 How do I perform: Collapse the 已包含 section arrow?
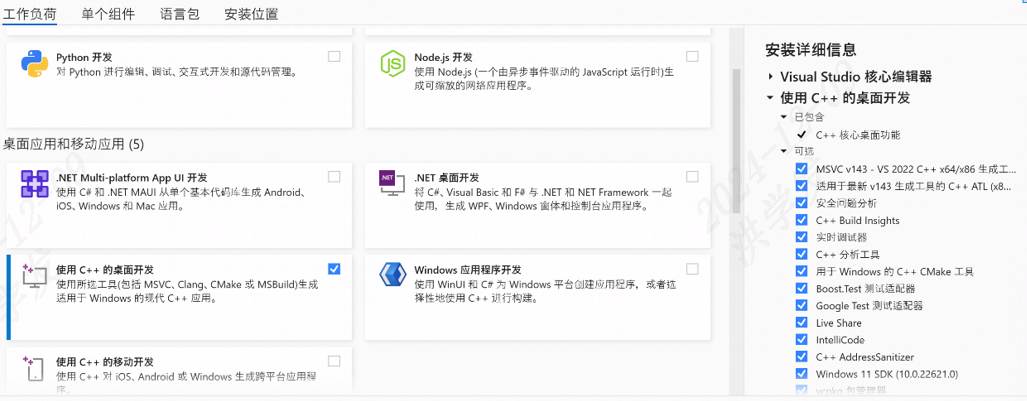click(x=784, y=117)
